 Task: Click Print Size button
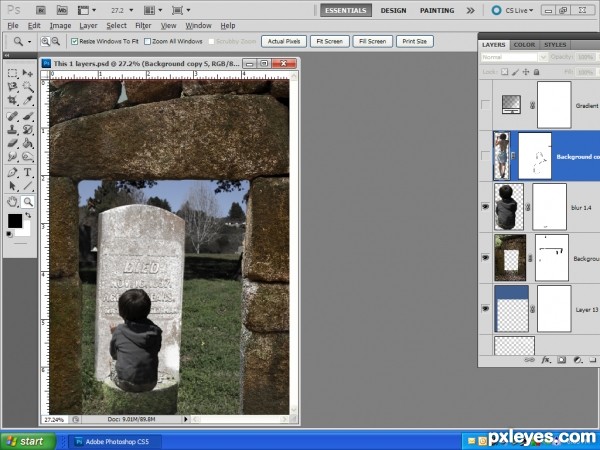415,41
